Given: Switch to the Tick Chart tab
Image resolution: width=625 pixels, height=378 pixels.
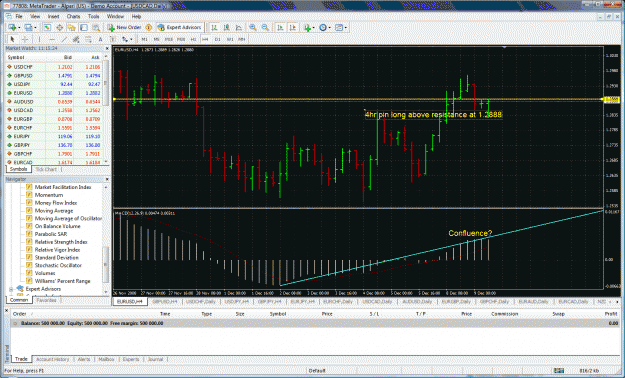Looking at the screenshot, I should tap(46, 169).
